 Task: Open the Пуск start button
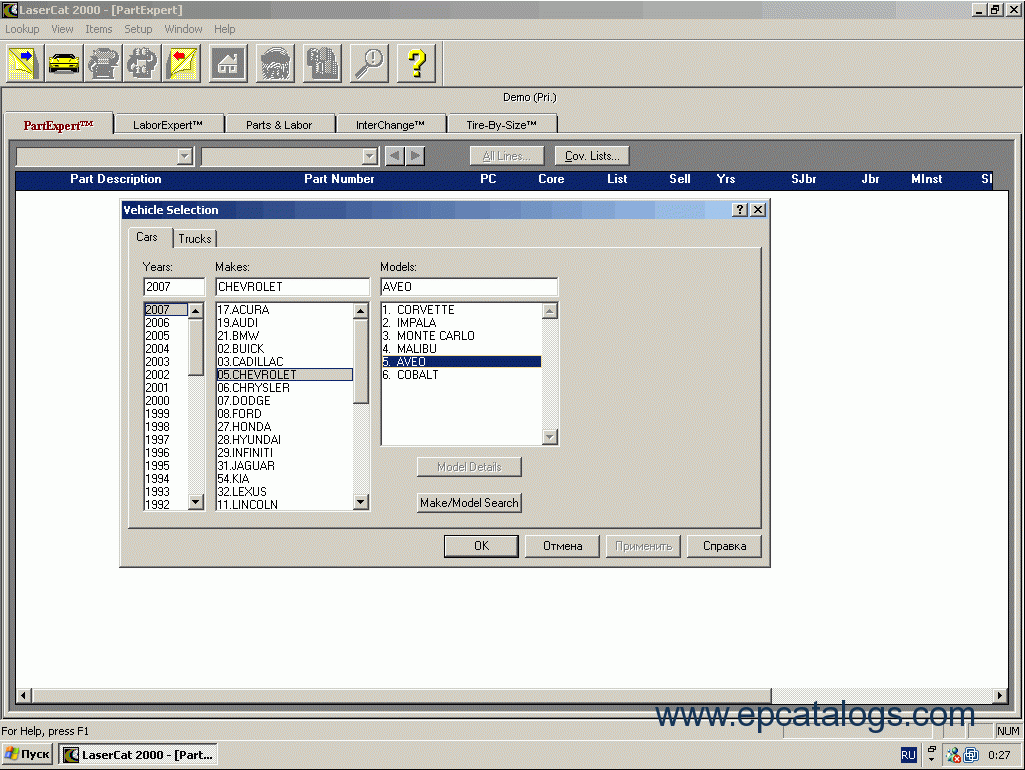[27, 754]
